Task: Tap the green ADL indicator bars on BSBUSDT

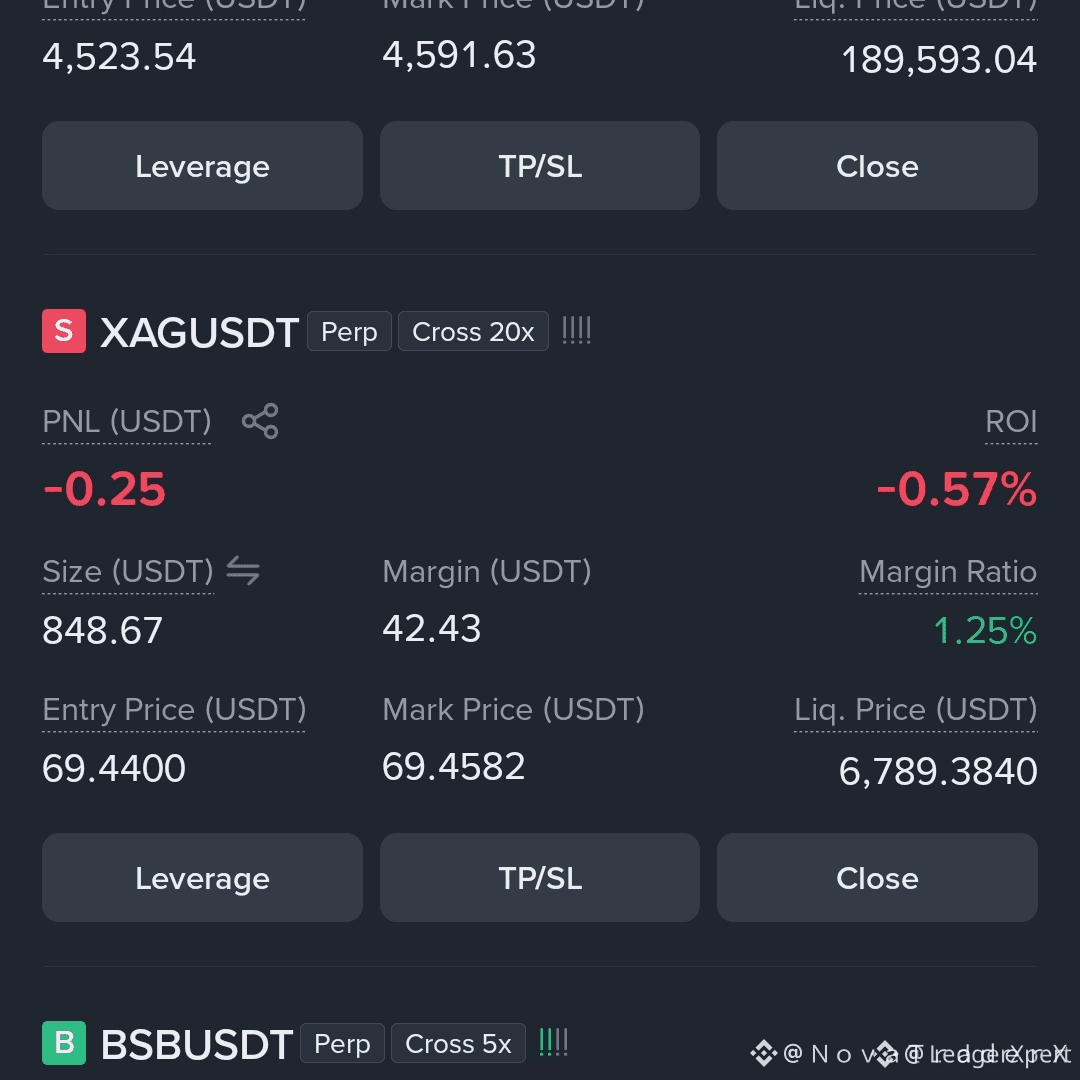Action: (x=553, y=1042)
